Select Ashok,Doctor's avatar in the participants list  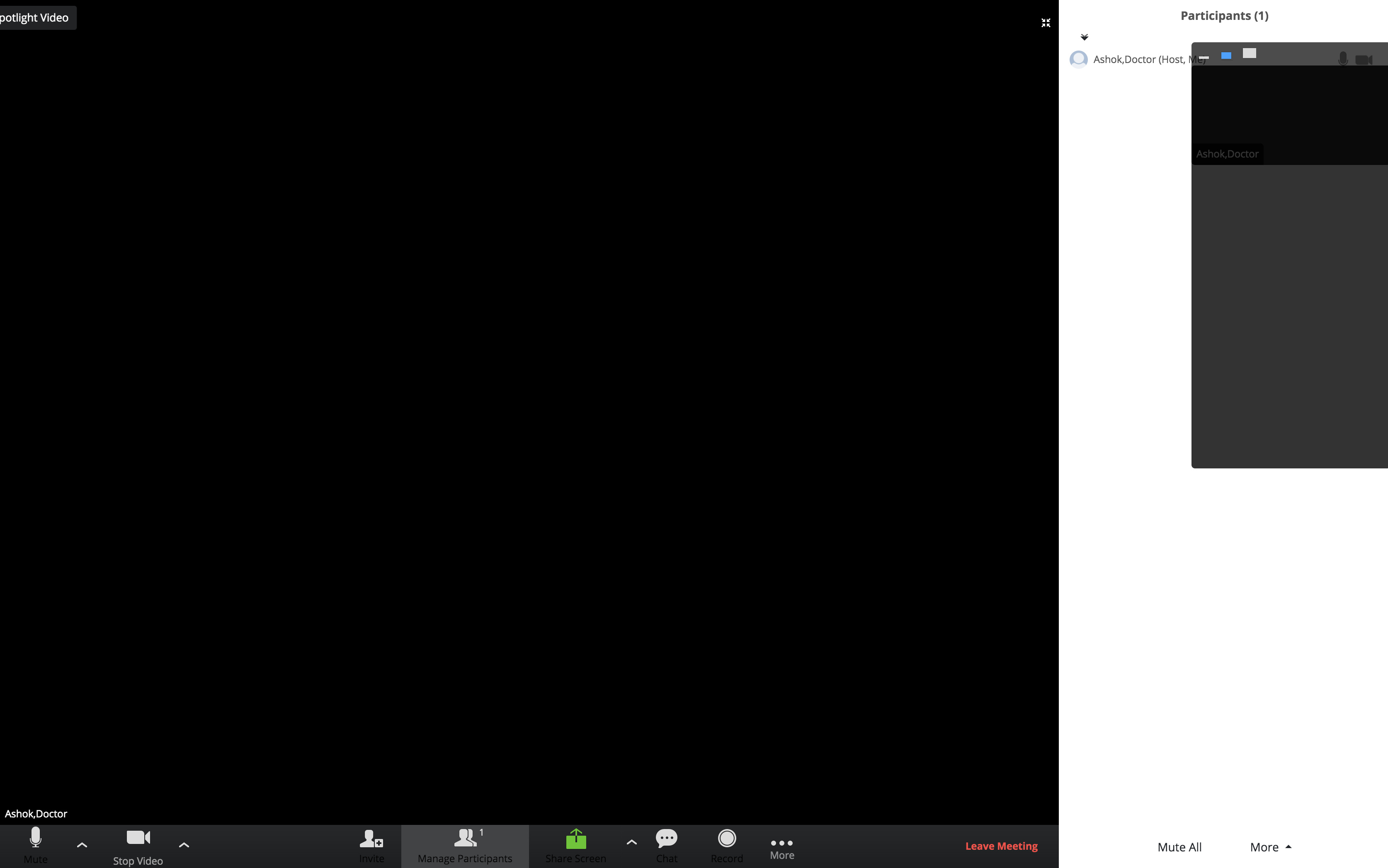pos(1079,59)
